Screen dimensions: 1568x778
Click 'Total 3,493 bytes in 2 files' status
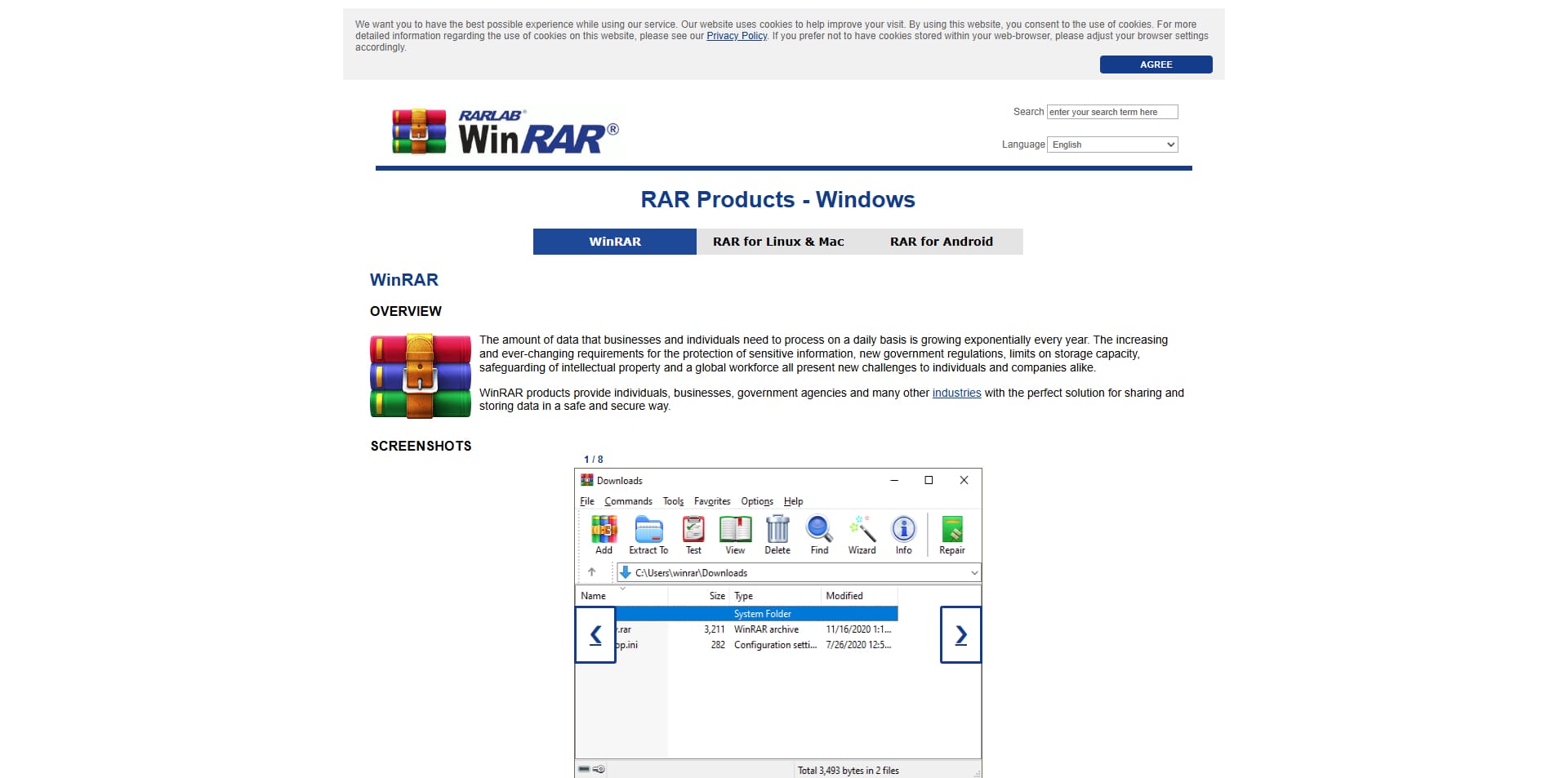point(848,770)
